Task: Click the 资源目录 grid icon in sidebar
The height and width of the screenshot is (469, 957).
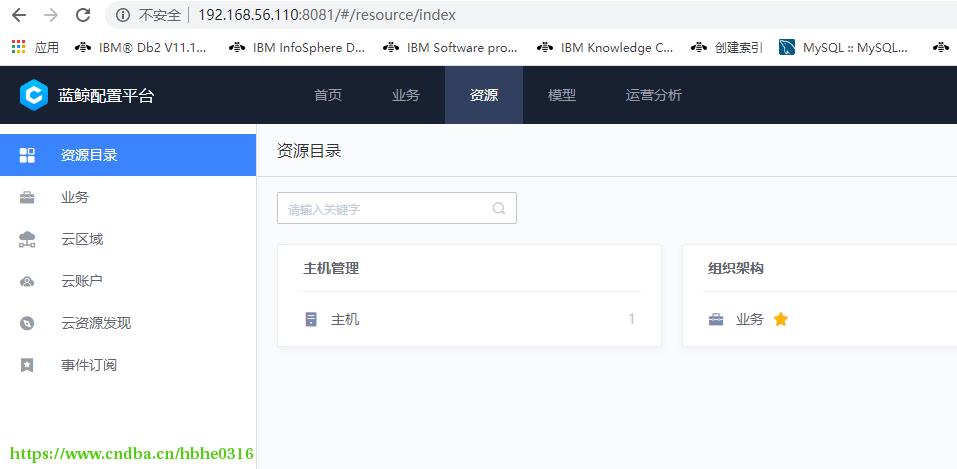Action: click(x=27, y=155)
